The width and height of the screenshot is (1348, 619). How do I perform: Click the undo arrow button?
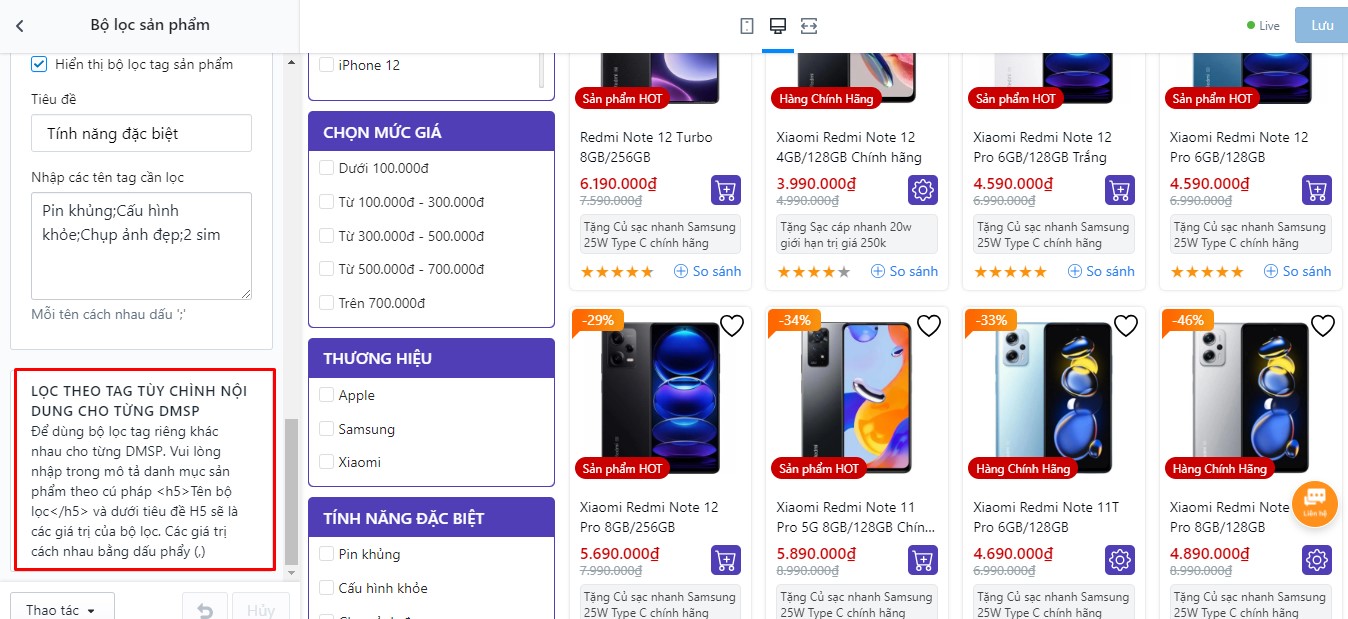[205, 609]
